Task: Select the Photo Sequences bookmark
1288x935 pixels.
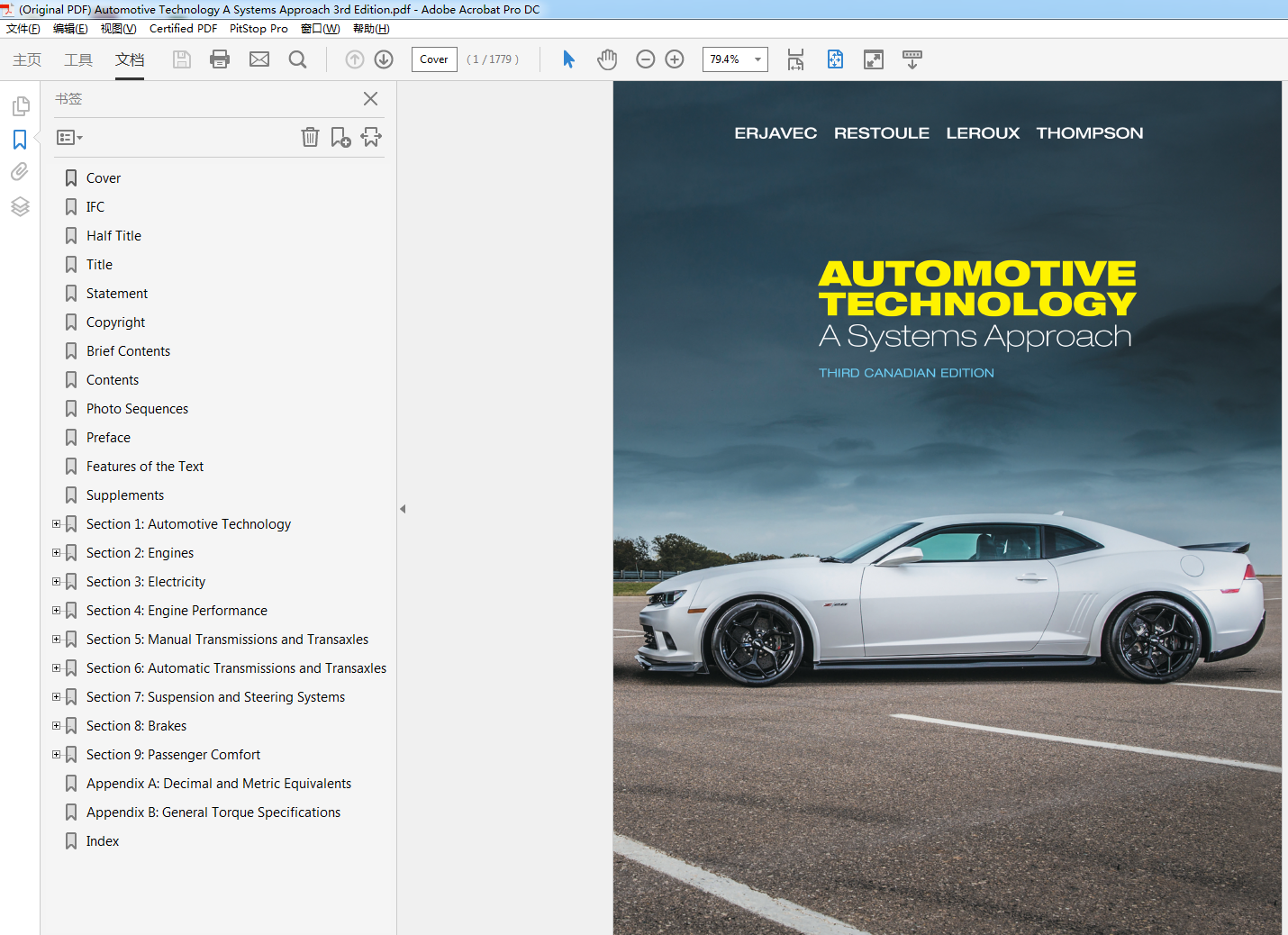Action: coord(137,409)
